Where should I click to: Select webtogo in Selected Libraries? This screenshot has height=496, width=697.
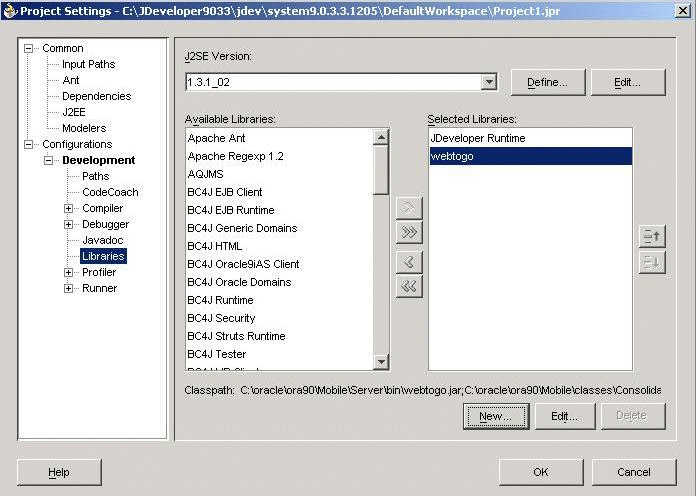(530, 156)
